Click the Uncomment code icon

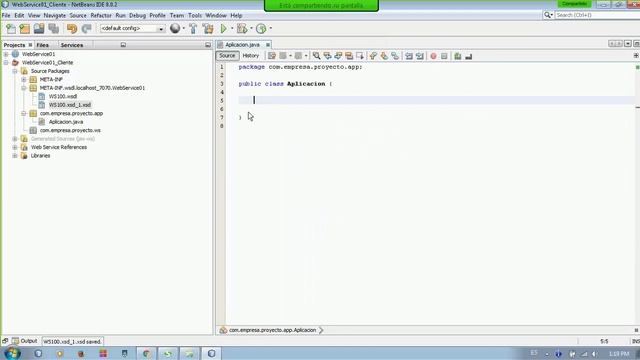click(x=469, y=56)
